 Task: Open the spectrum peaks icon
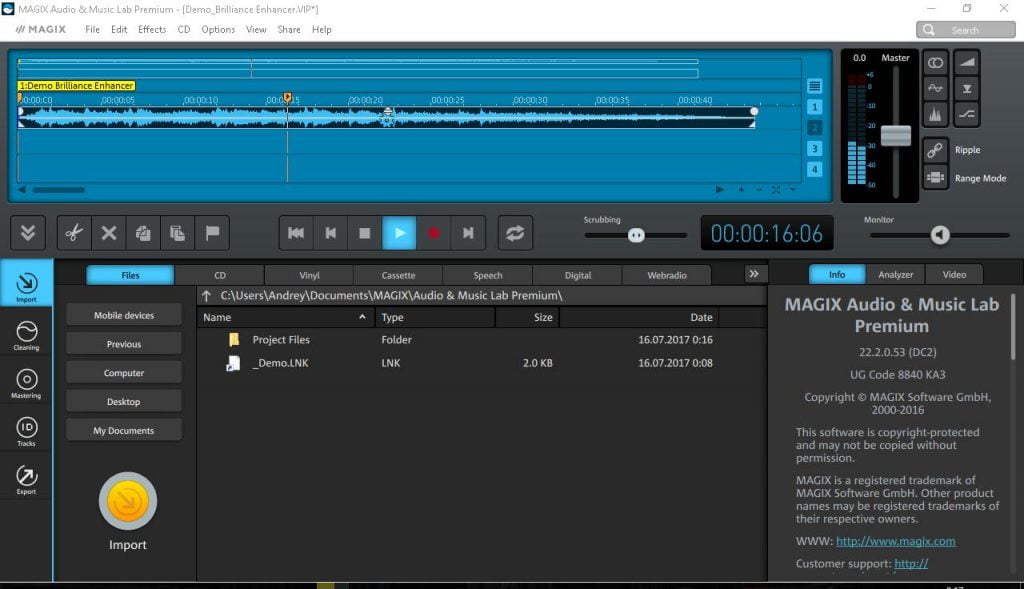tap(935, 114)
